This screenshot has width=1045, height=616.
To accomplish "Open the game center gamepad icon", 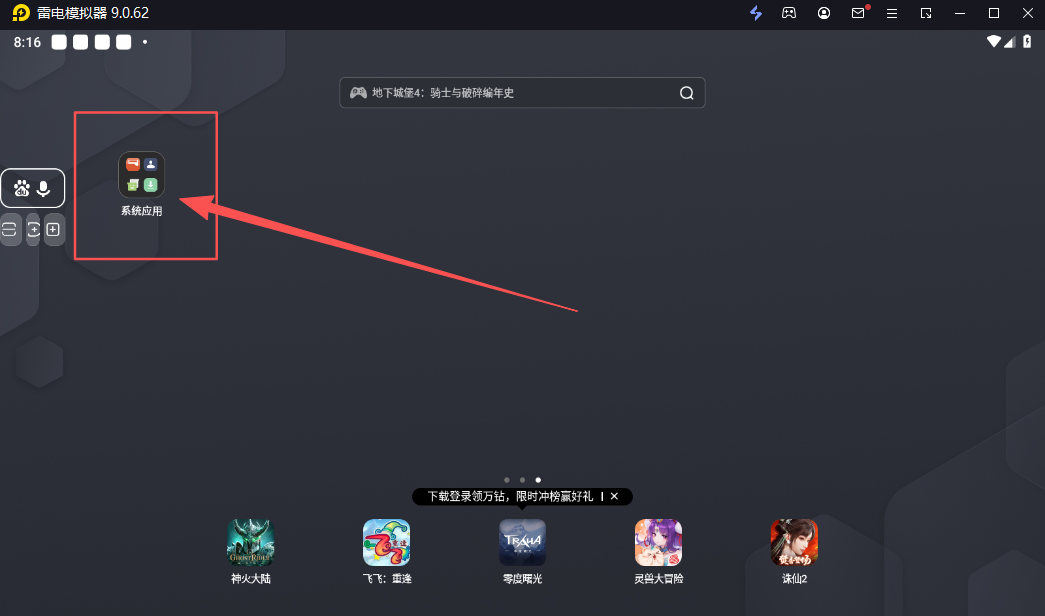I will pos(789,13).
